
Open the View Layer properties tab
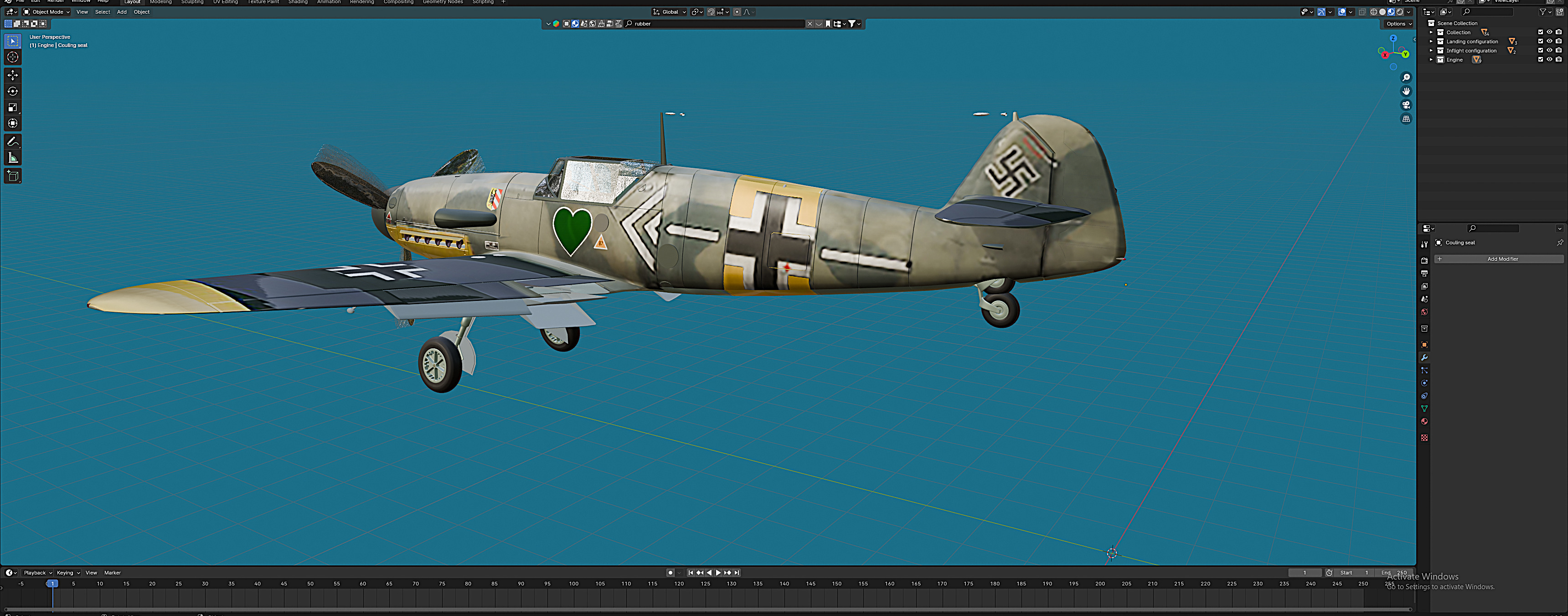(1424, 286)
